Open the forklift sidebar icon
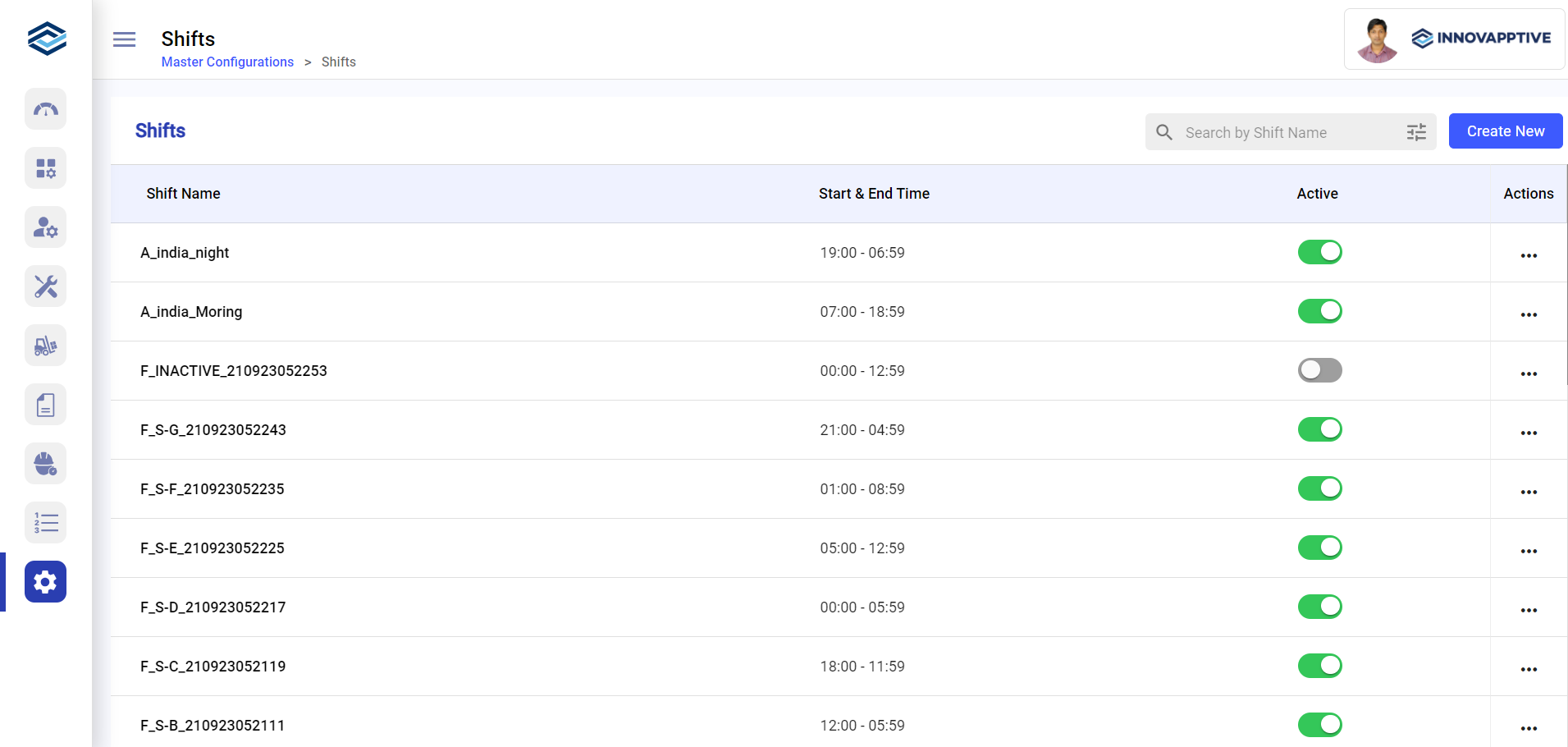The width and height of the screenshot is (1568, 747). click(45, 346)
